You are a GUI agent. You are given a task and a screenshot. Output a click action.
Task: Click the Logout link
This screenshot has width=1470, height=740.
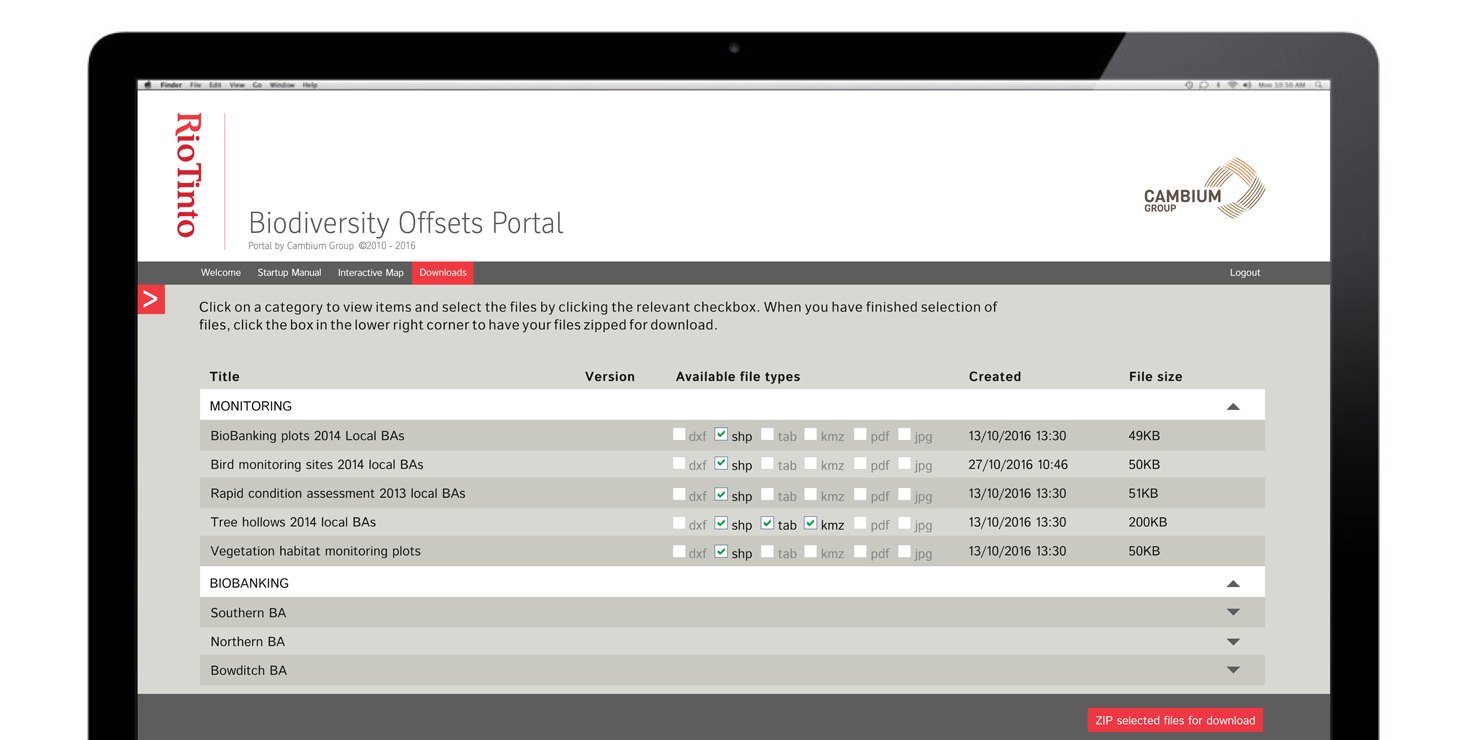pos(1244,273)
